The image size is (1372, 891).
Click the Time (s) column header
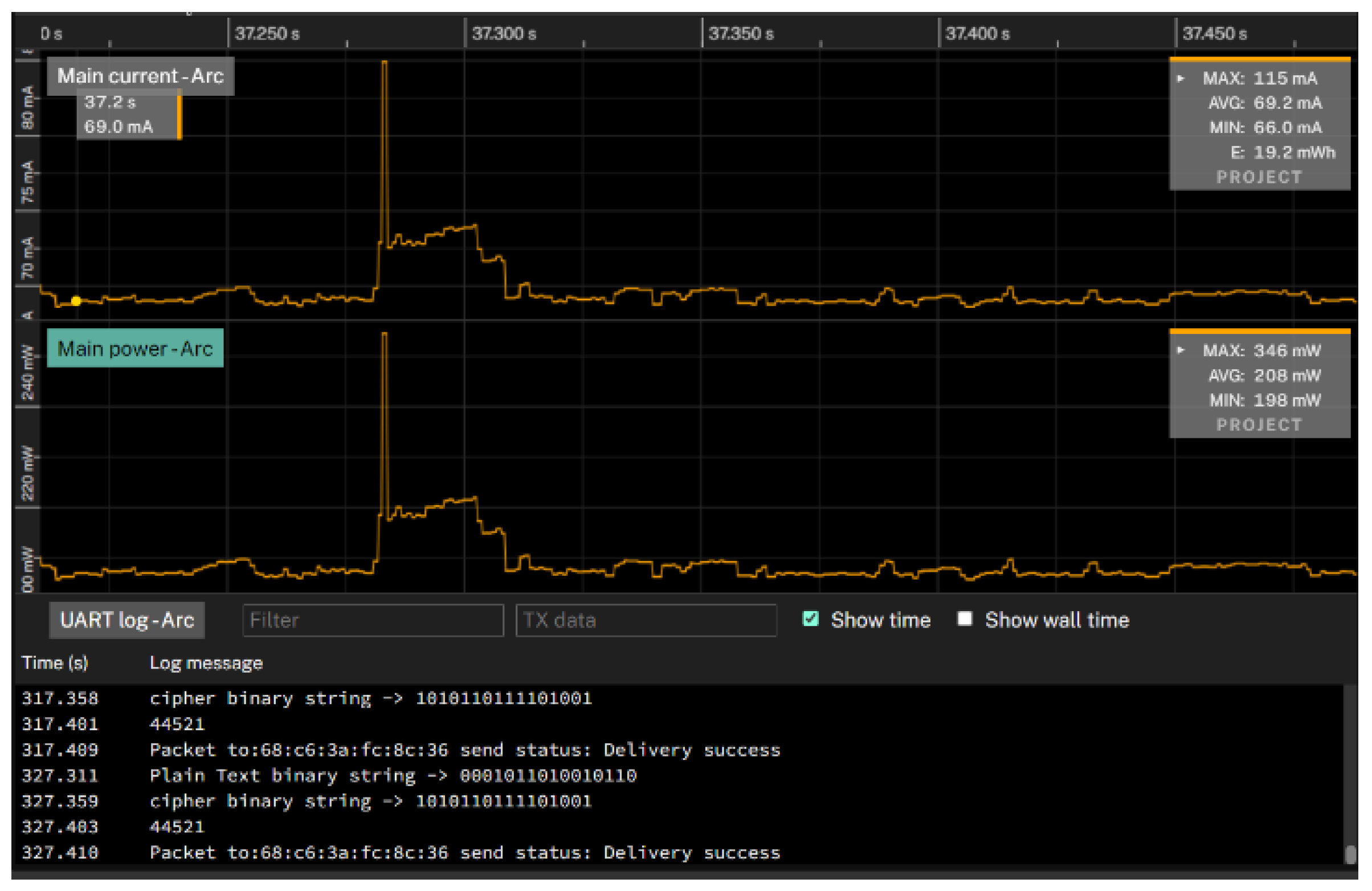[55, 663]
